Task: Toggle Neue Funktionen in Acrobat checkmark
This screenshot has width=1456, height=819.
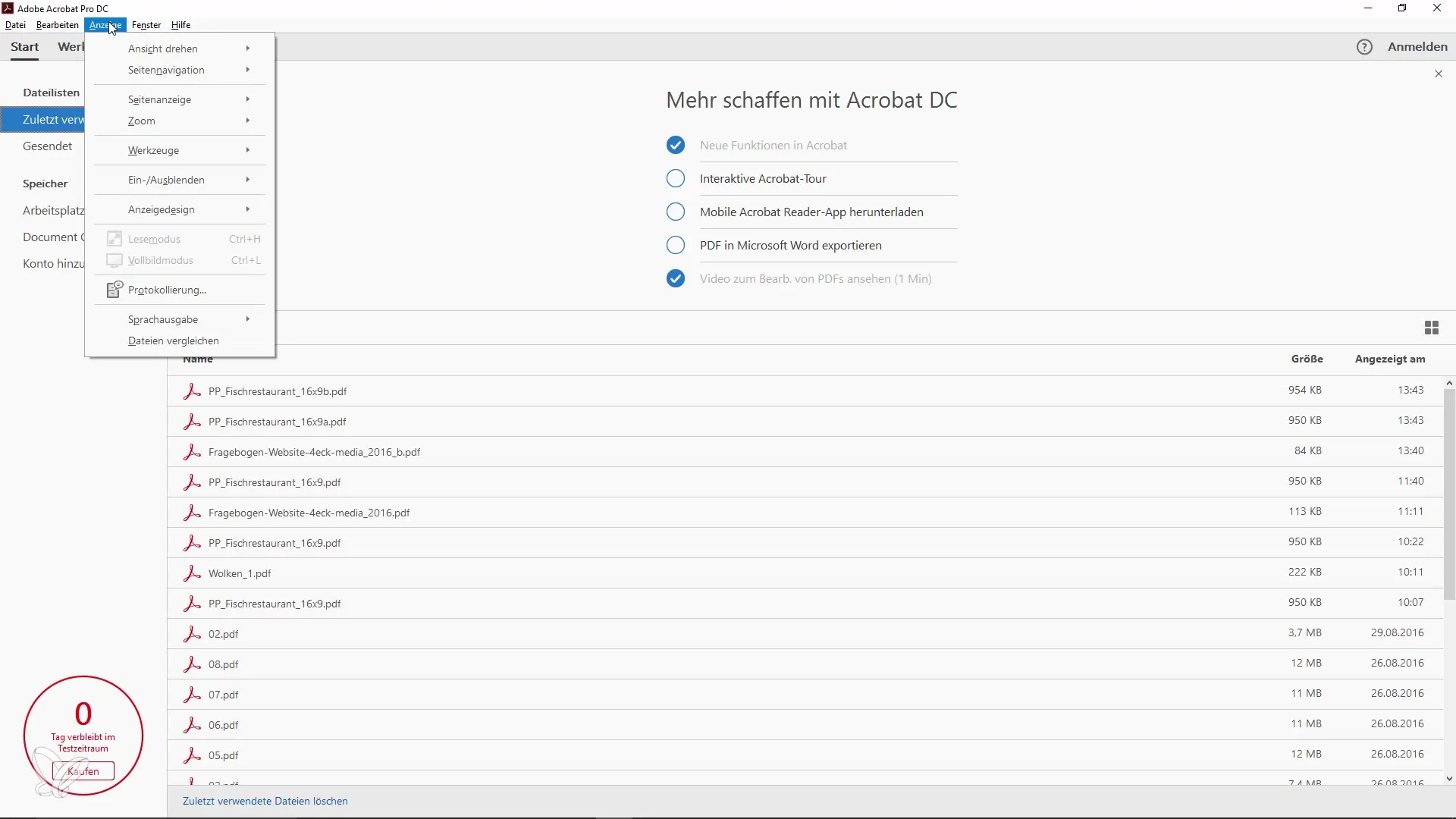Action: pos(675,145)
